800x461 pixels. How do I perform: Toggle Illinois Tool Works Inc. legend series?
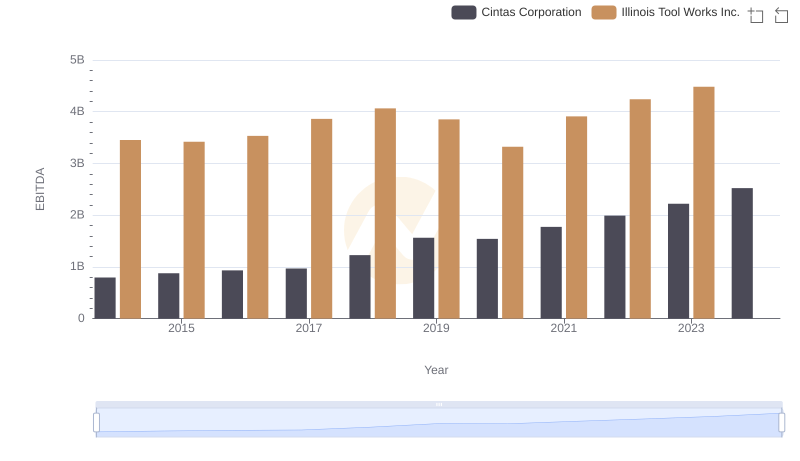click(666, 12)
